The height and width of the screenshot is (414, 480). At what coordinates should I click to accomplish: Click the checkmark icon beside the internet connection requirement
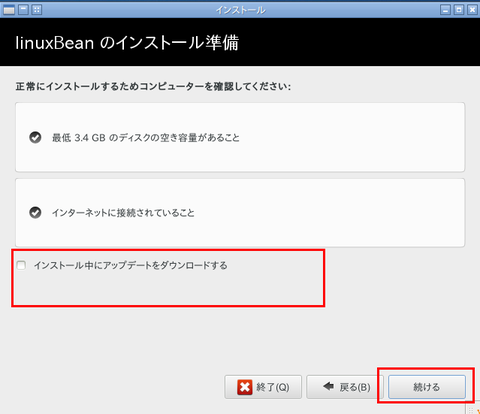pos(35,212)
